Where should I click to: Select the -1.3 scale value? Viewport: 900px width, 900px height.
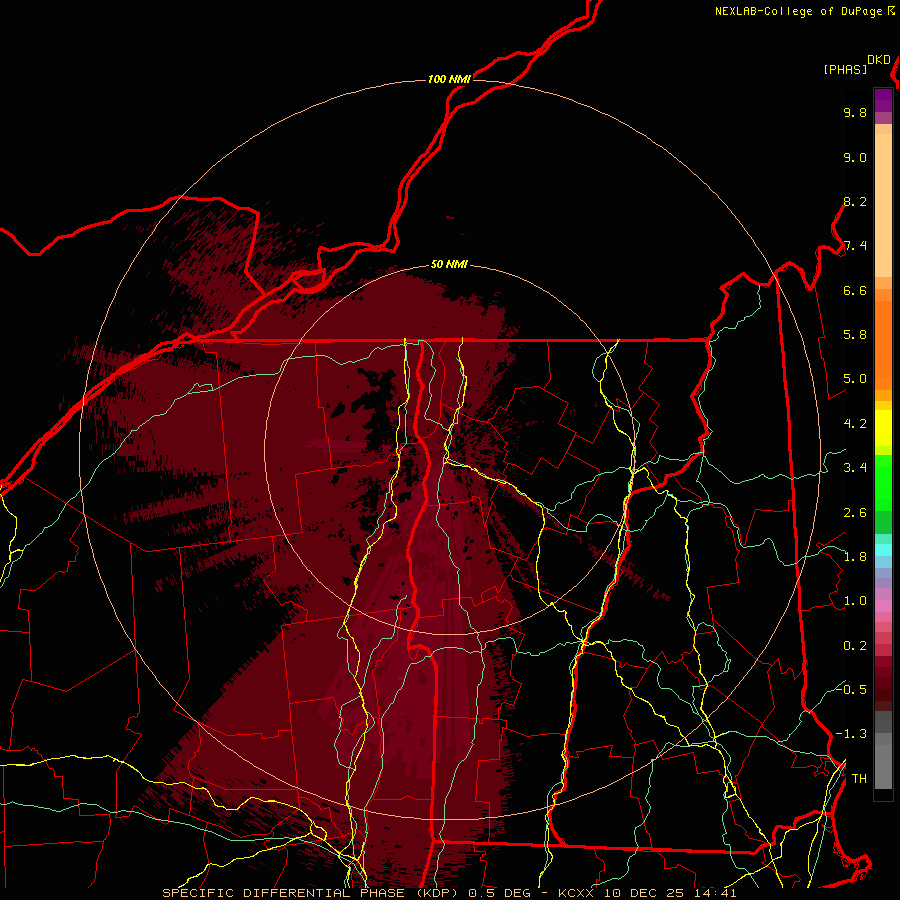point(851,735)
